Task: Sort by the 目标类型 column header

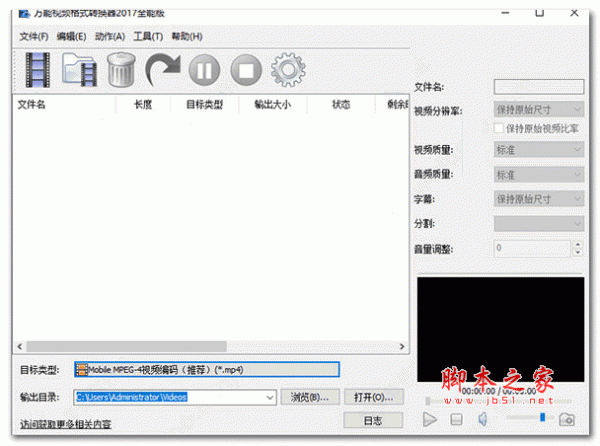Action: [204, 104]
